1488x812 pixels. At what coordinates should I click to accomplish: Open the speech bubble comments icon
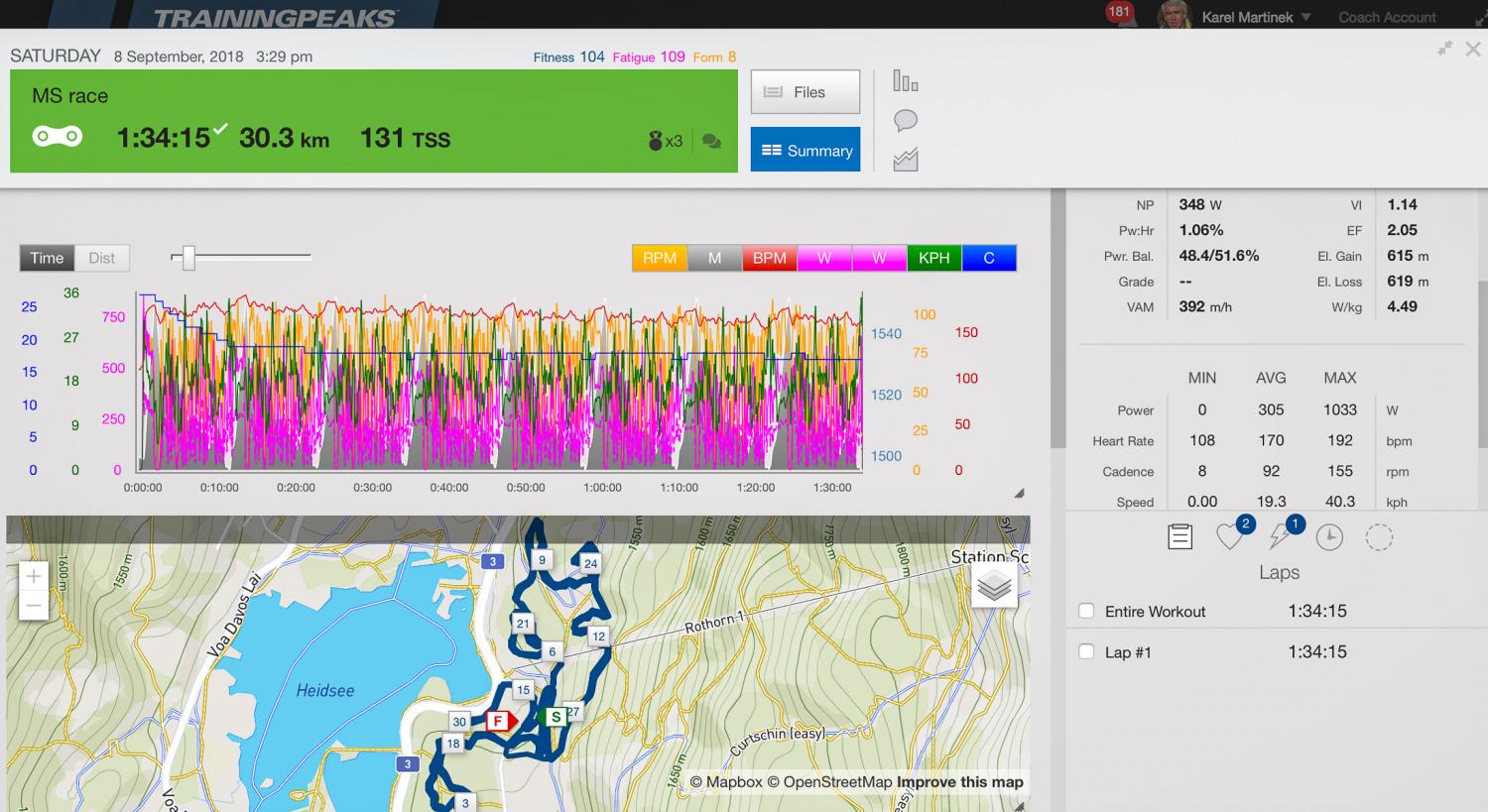905,121
